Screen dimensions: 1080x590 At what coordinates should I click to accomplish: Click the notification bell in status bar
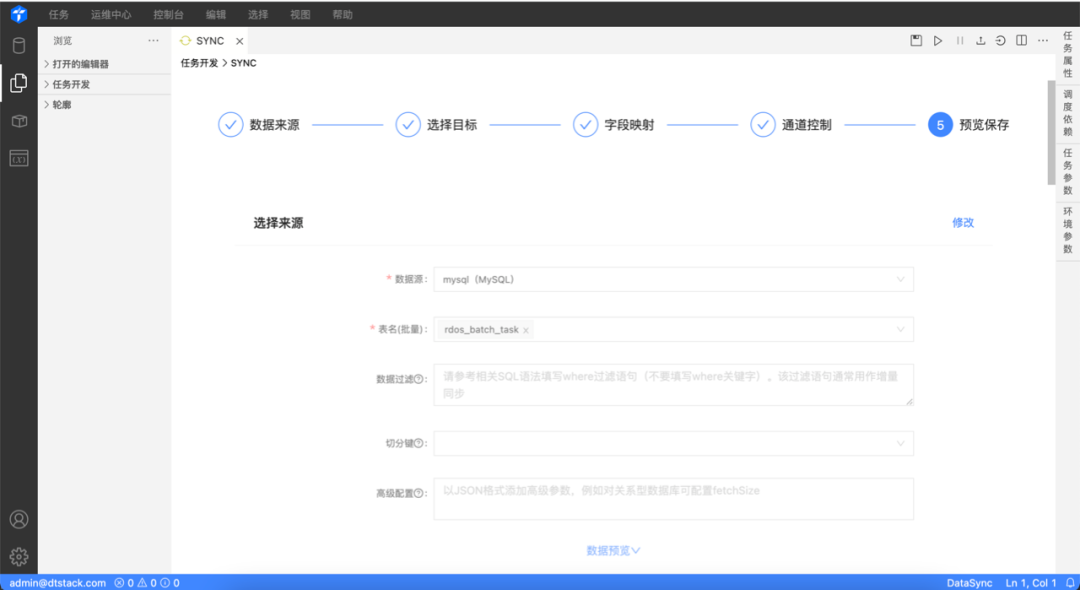point(1070,582)
